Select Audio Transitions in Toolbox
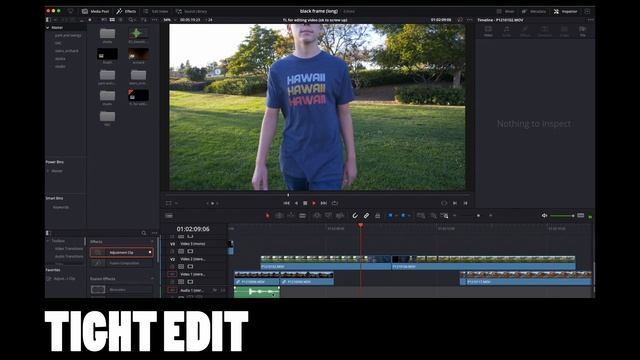The width and height of the screenshot is (640, 360). coord(69,256)
